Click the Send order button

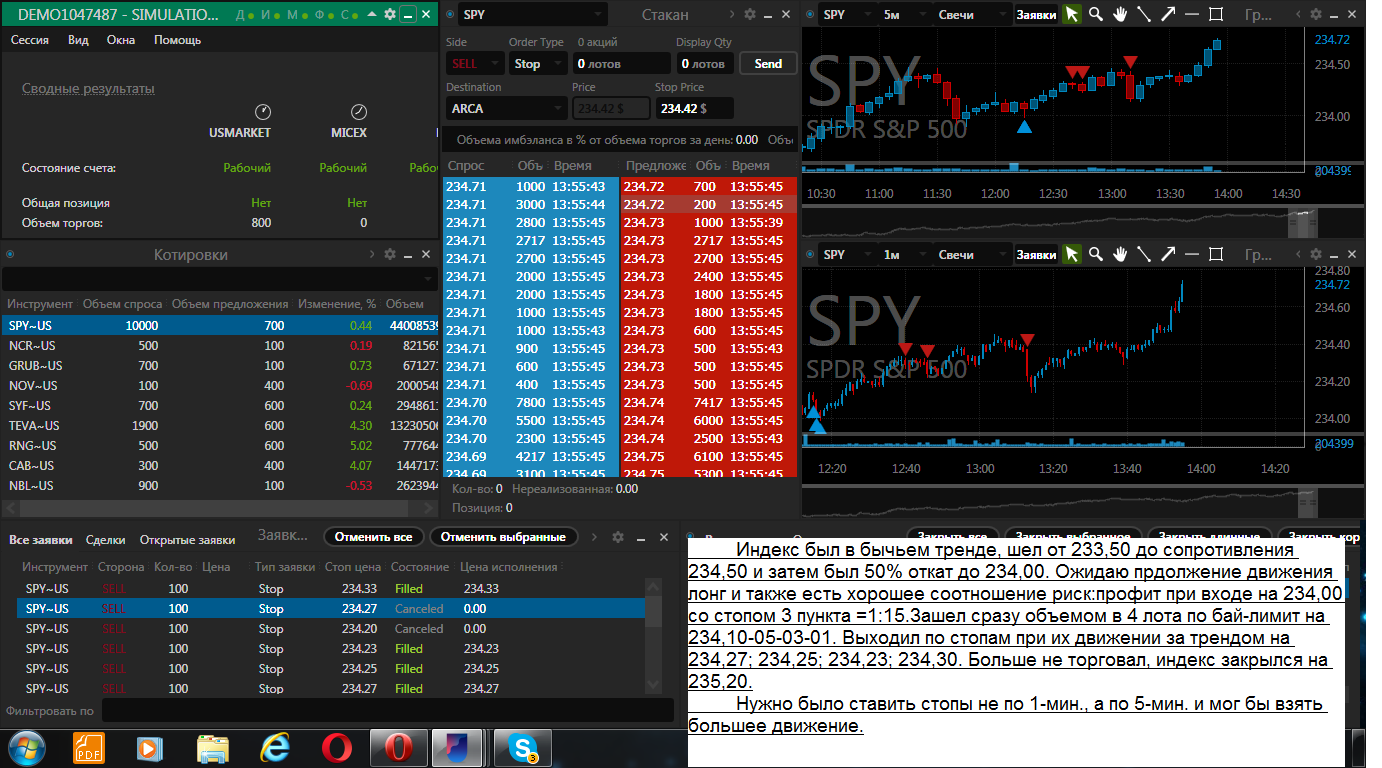click(x=768, y=63)
